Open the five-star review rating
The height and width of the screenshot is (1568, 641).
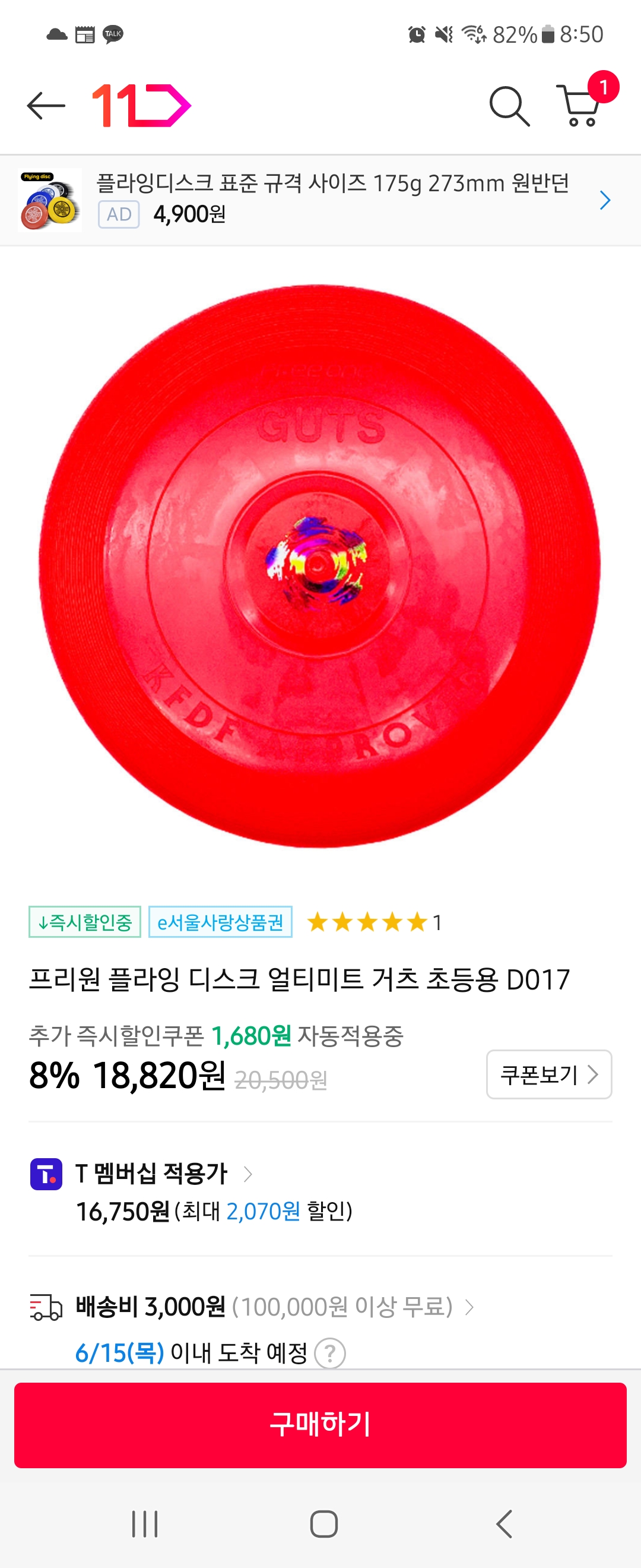374,922
